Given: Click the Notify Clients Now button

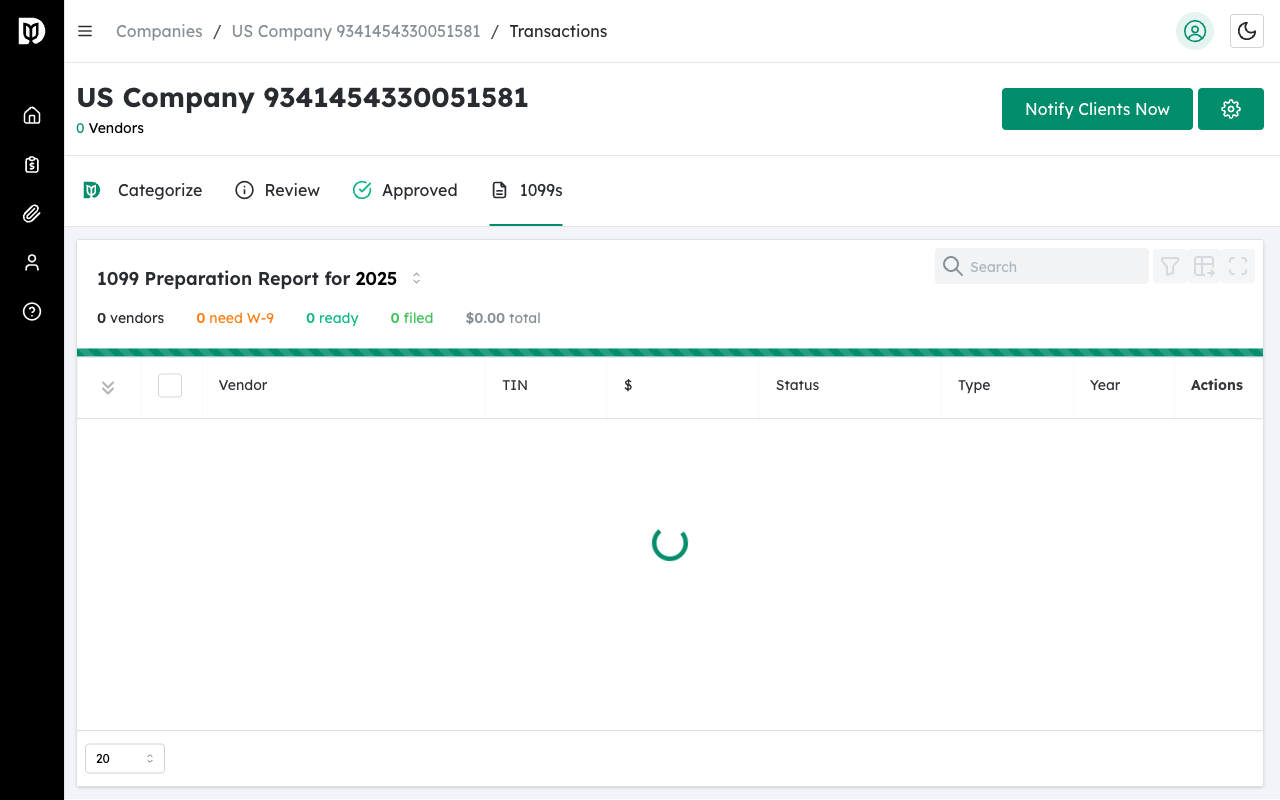Looking at the screenshot, I should click(1097, 109).
